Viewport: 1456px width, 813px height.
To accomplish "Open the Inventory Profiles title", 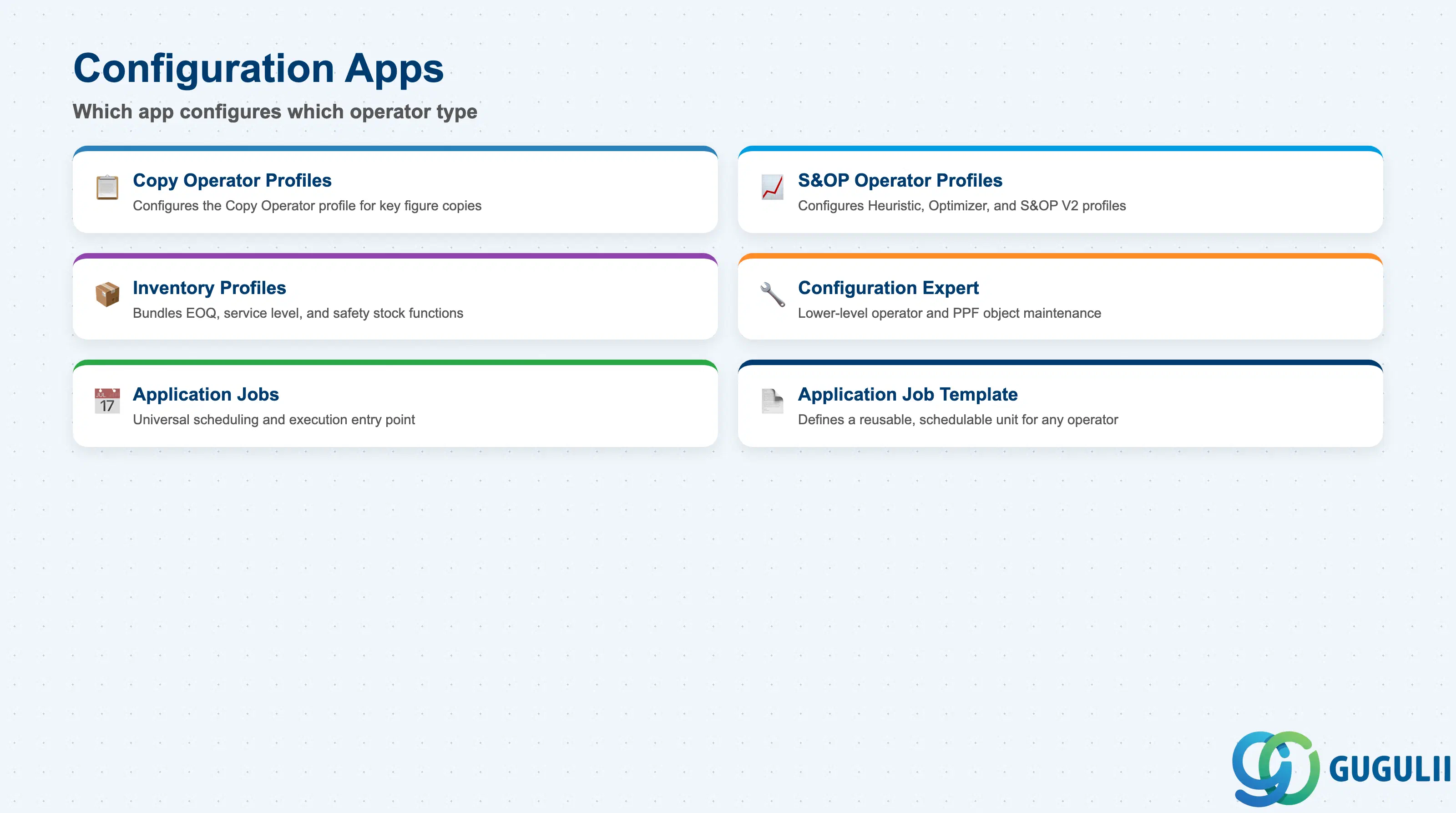I will pos(209,288).
